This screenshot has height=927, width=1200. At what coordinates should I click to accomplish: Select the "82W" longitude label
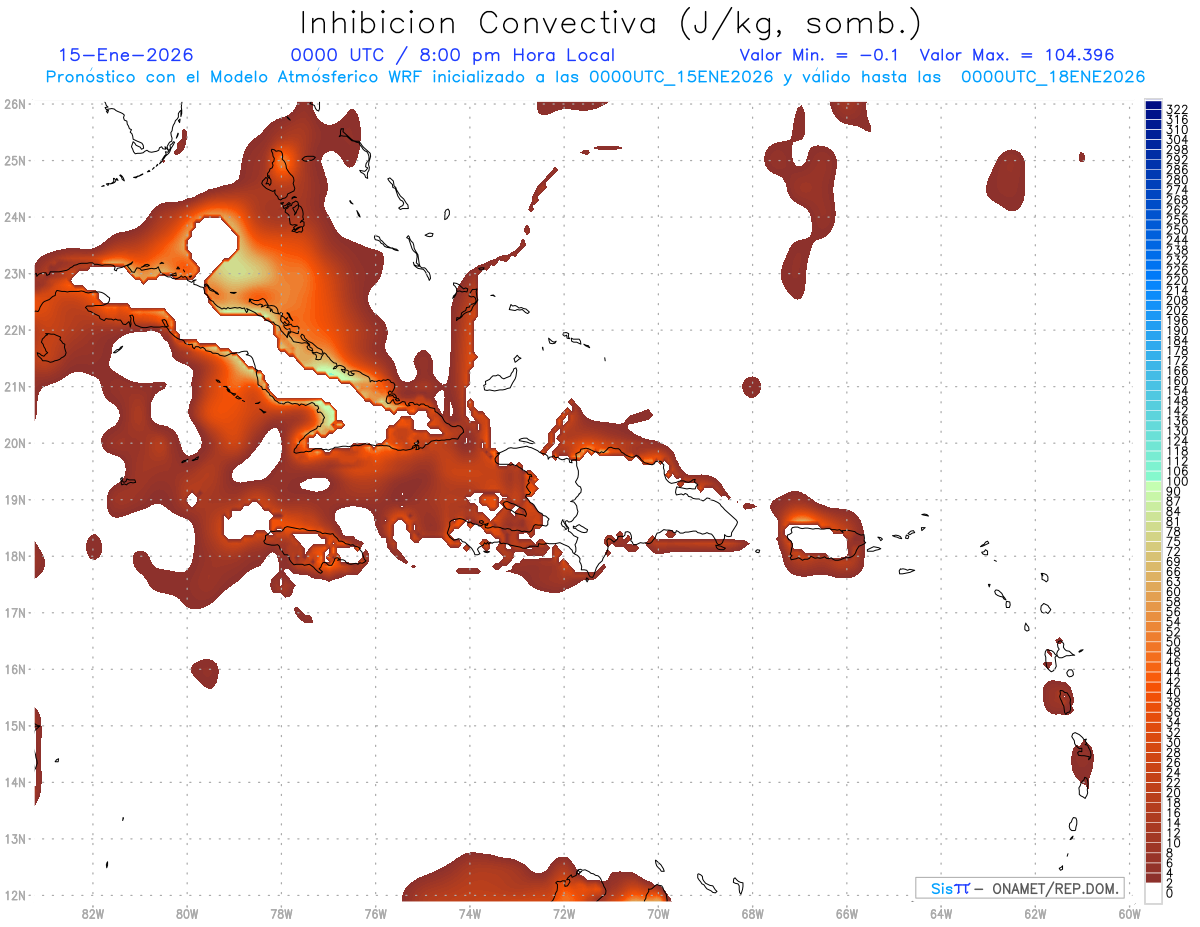coord(93,914)
